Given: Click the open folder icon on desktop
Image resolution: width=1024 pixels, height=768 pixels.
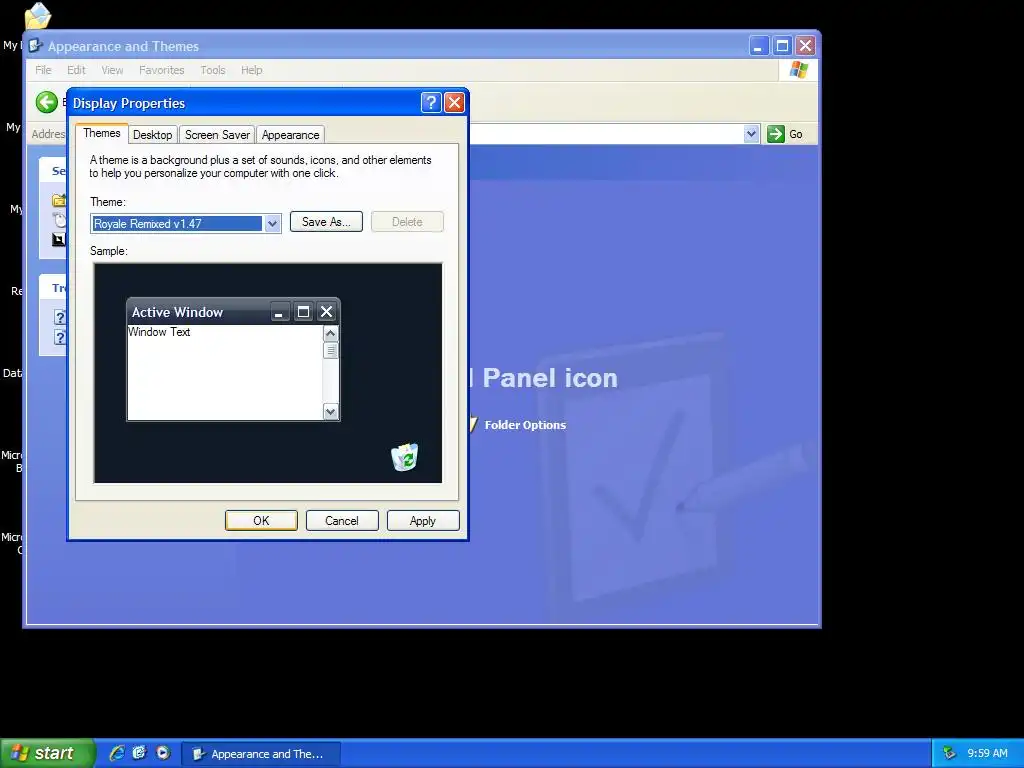Looking at the screenshot, I should (37, 16).
